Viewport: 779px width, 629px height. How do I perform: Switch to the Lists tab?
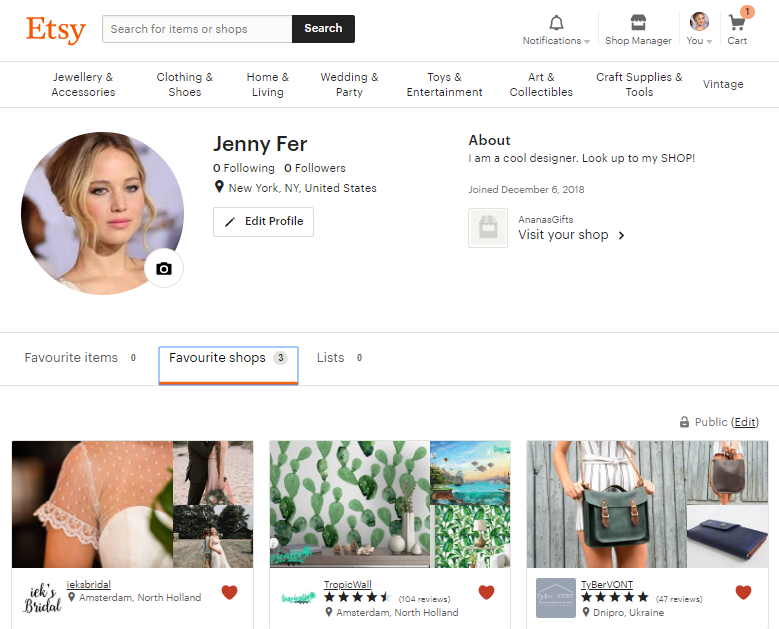(x=339, y=358)
